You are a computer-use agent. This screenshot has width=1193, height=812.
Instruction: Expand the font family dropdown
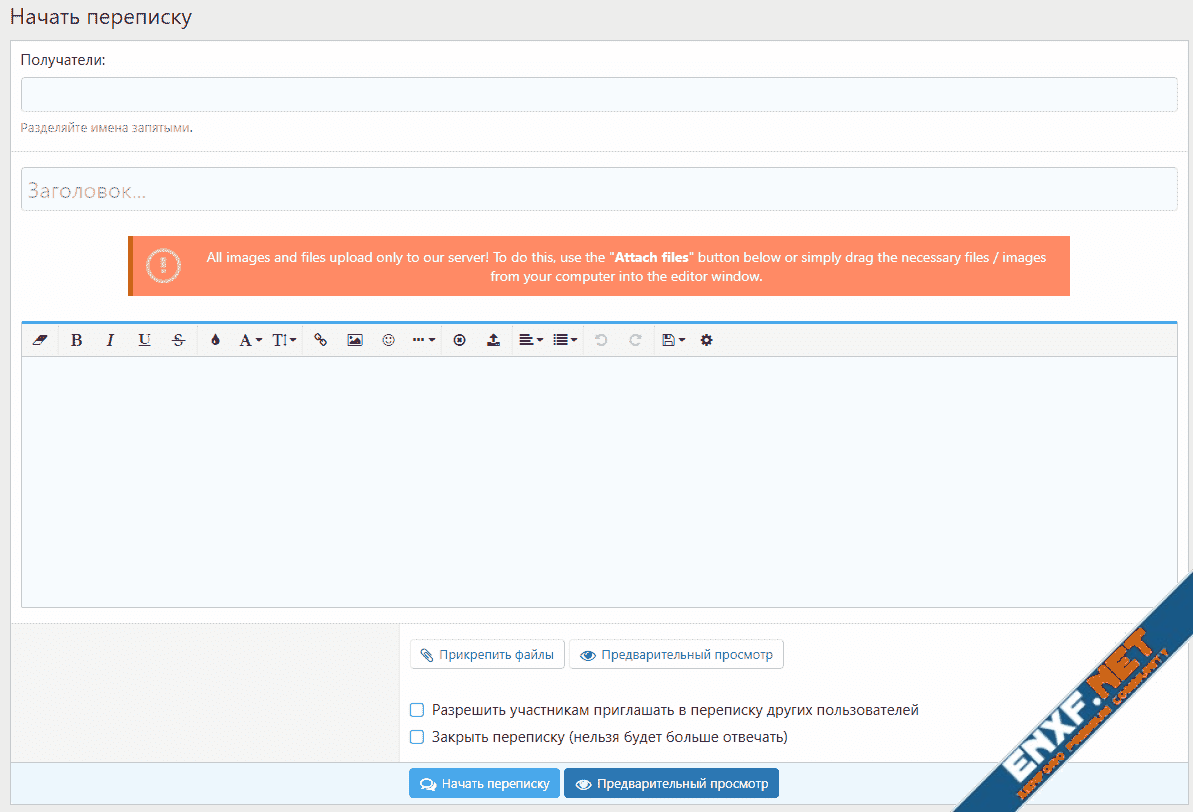pyautogui.click(x=250, y=340)
